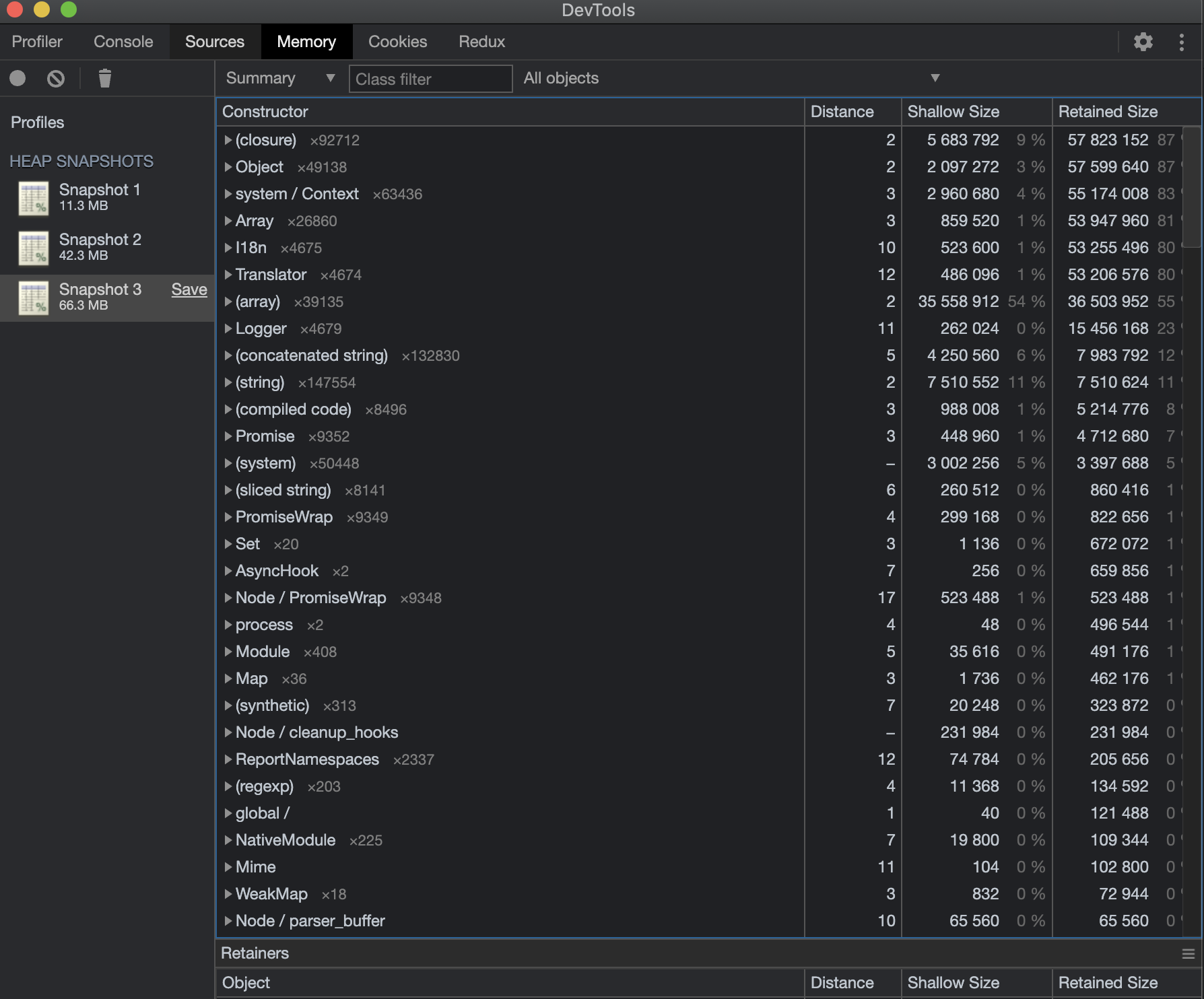The height and width of the screenshot is (999, 1204).
Task: Expand the (regexp) ×203 row
Action: [x=228, y=786]
